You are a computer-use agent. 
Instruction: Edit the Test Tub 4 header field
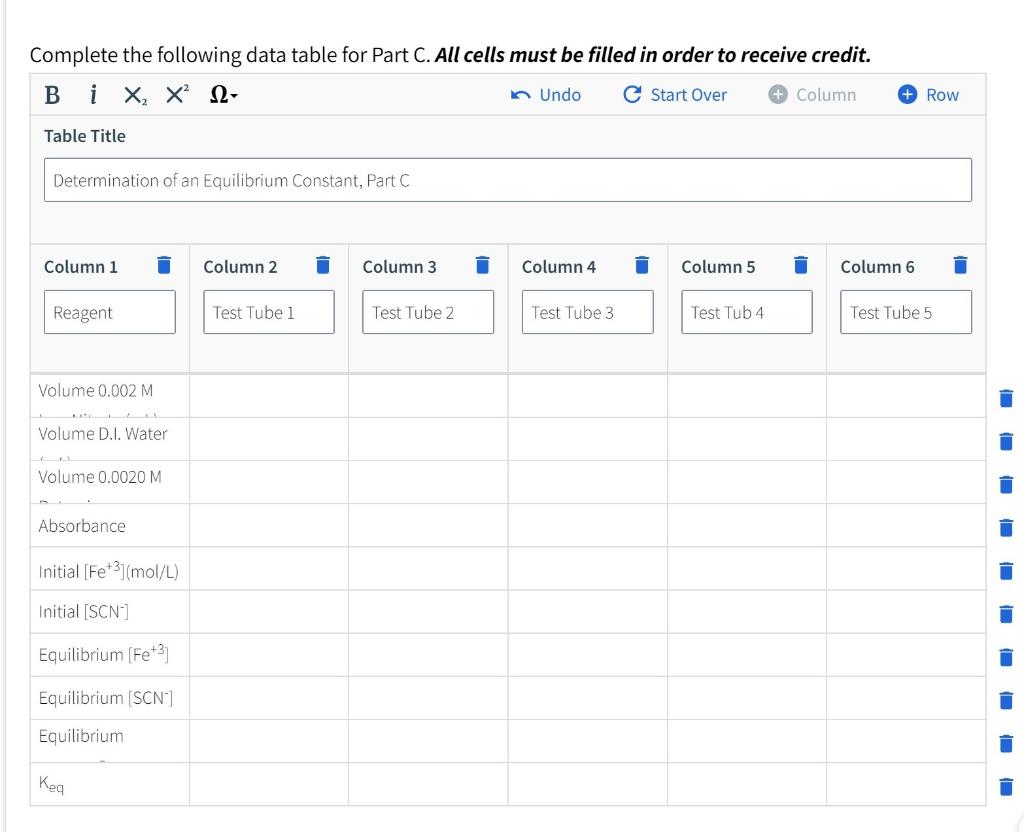747,312
